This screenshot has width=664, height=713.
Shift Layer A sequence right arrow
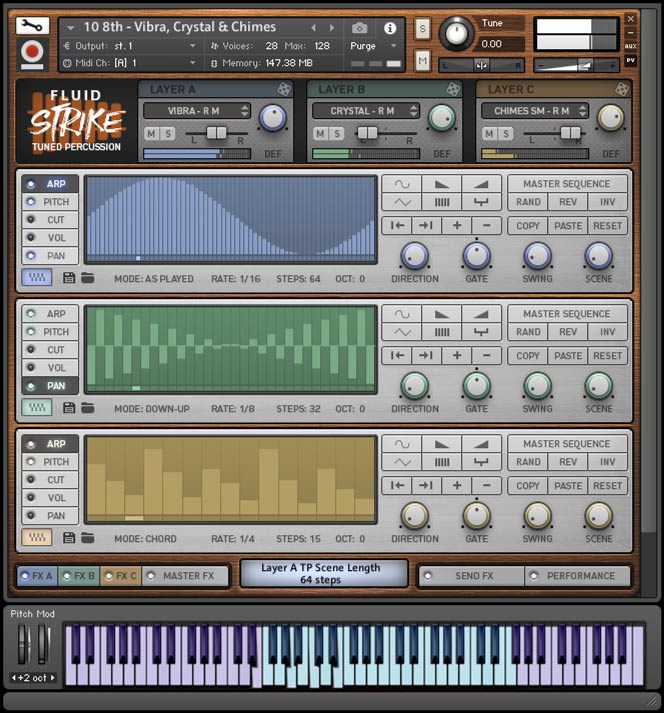[x=426, y=226]
